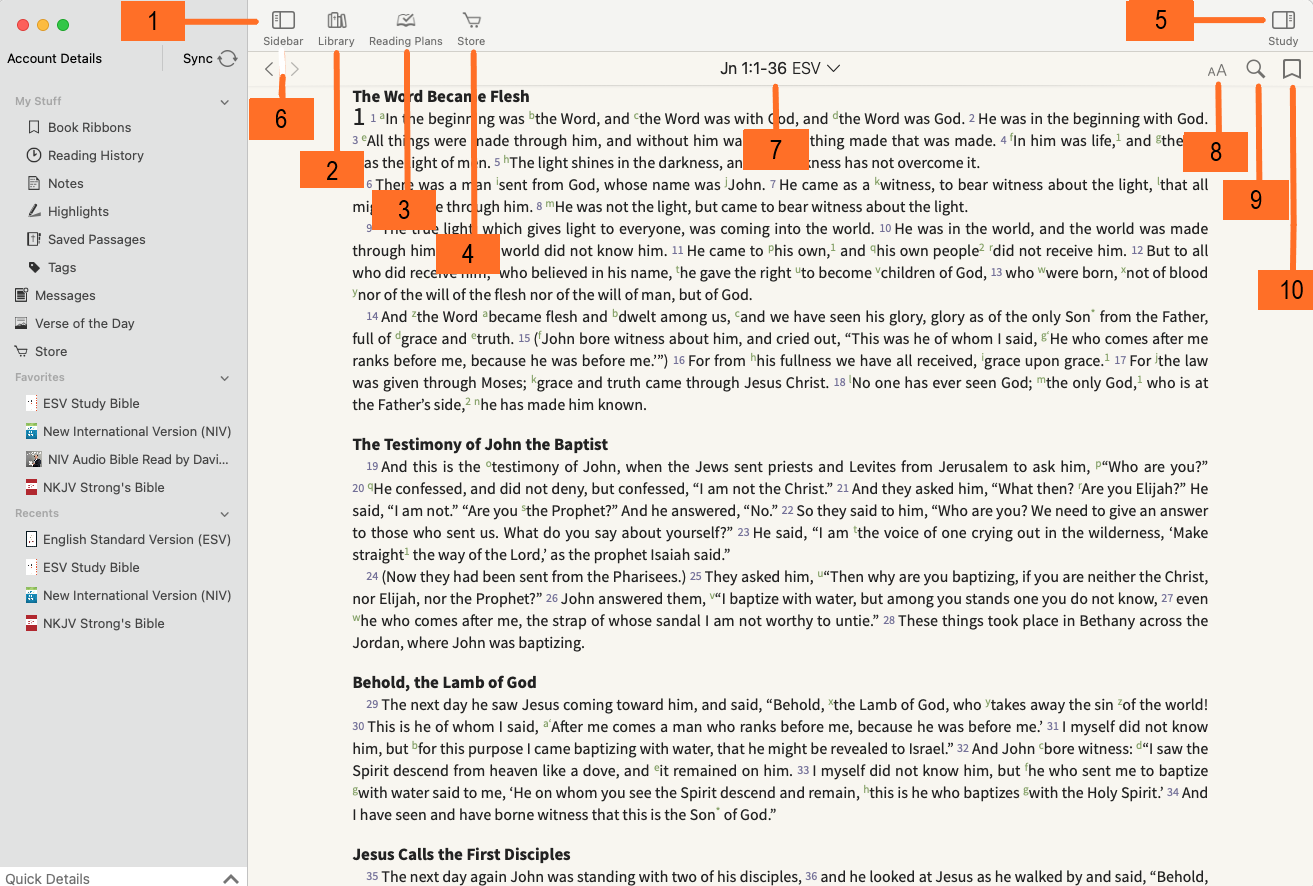The width and height of the screenshot is (1313, 886).
Task: Toggle the Study panel button
Action: click(1283, 28)
